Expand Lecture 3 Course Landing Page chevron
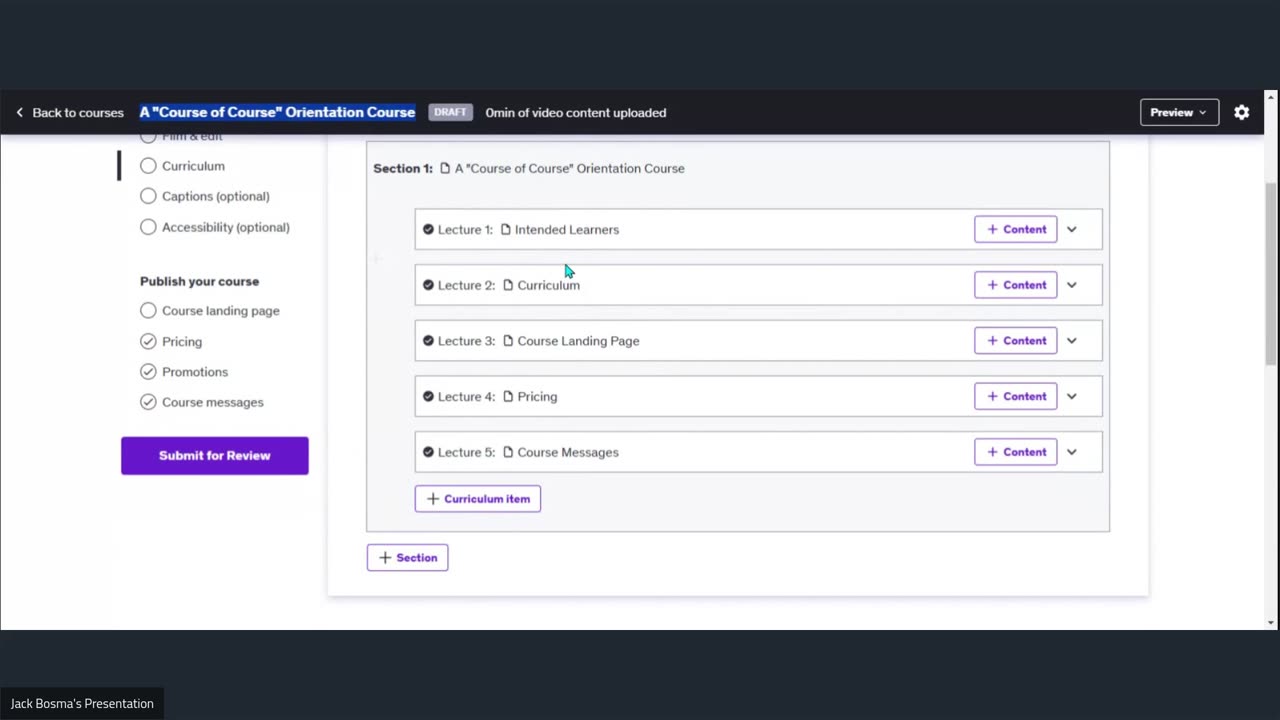The height and width of the screenshot is (720, 1280). (x=1071, y=341)
